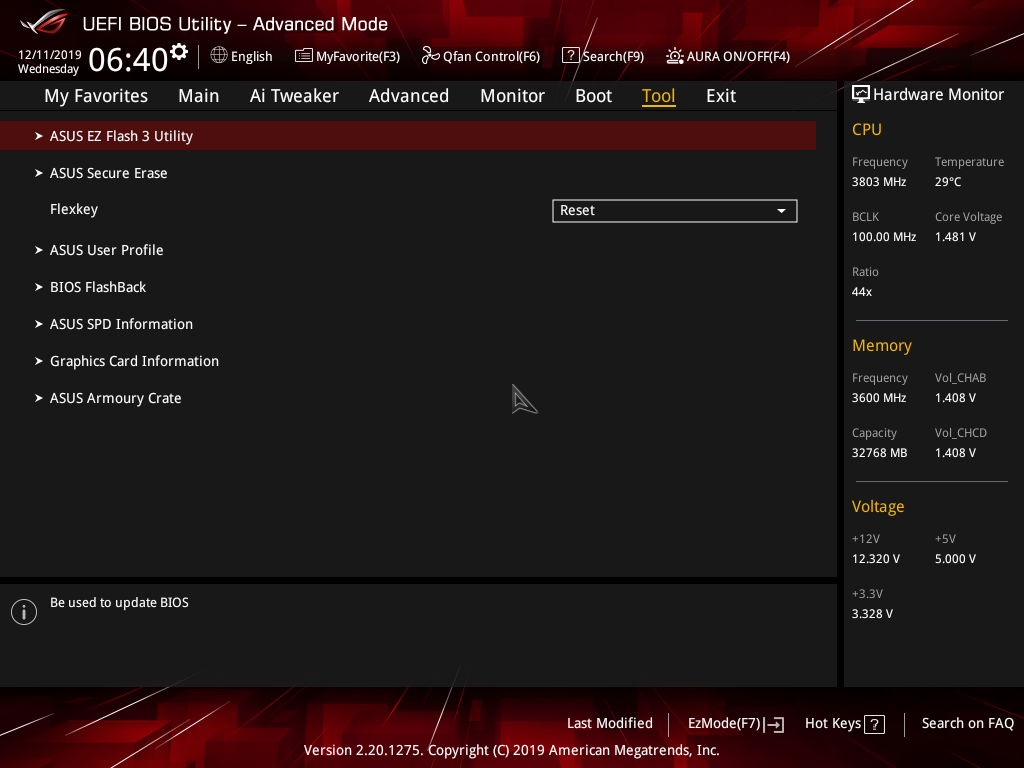Open Qfan Control via its fan icon
This screenshot has height=768, width=1024.
click(x=427, y=56)
